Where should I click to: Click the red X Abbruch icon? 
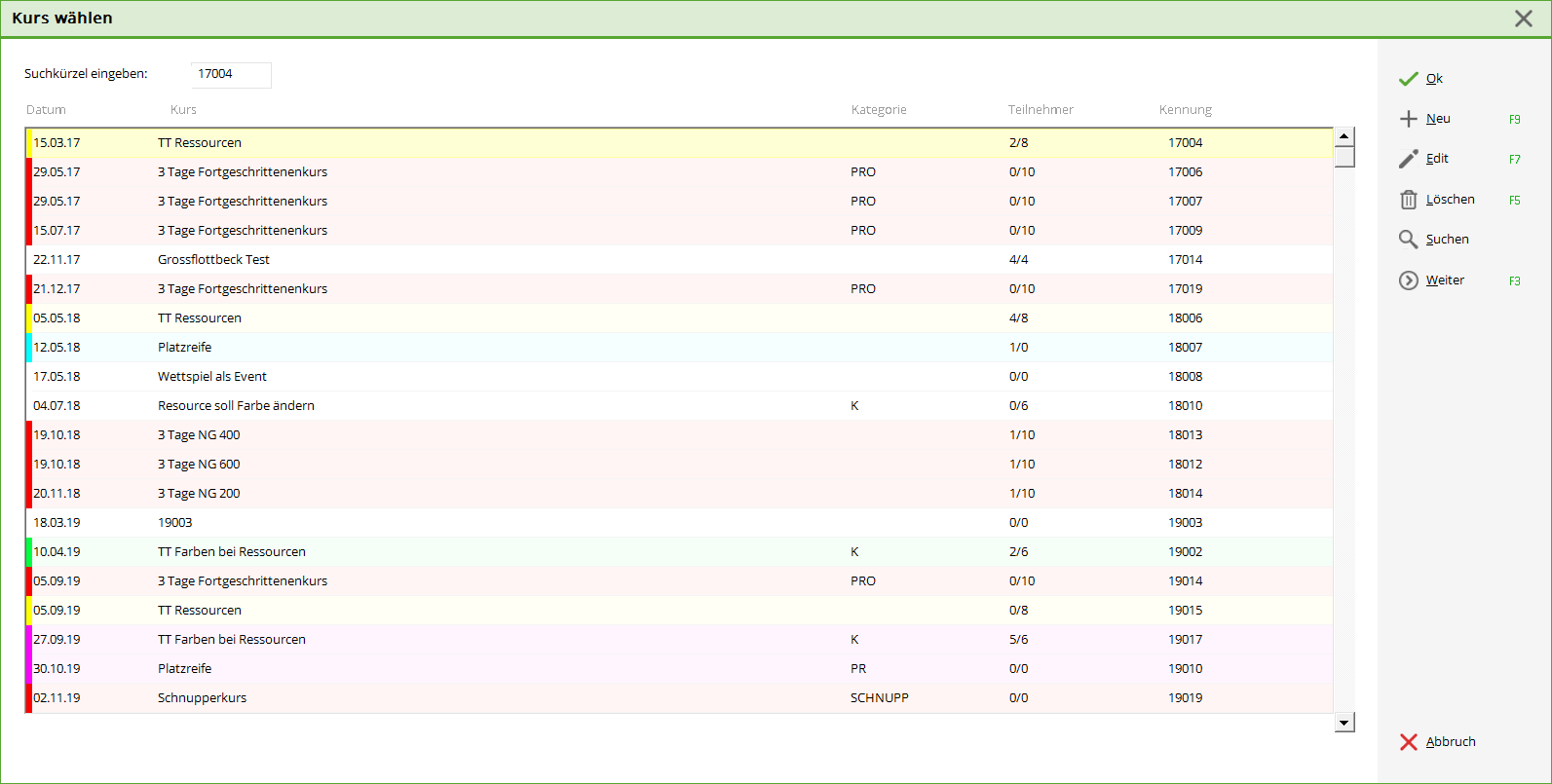coord(1409,742)
